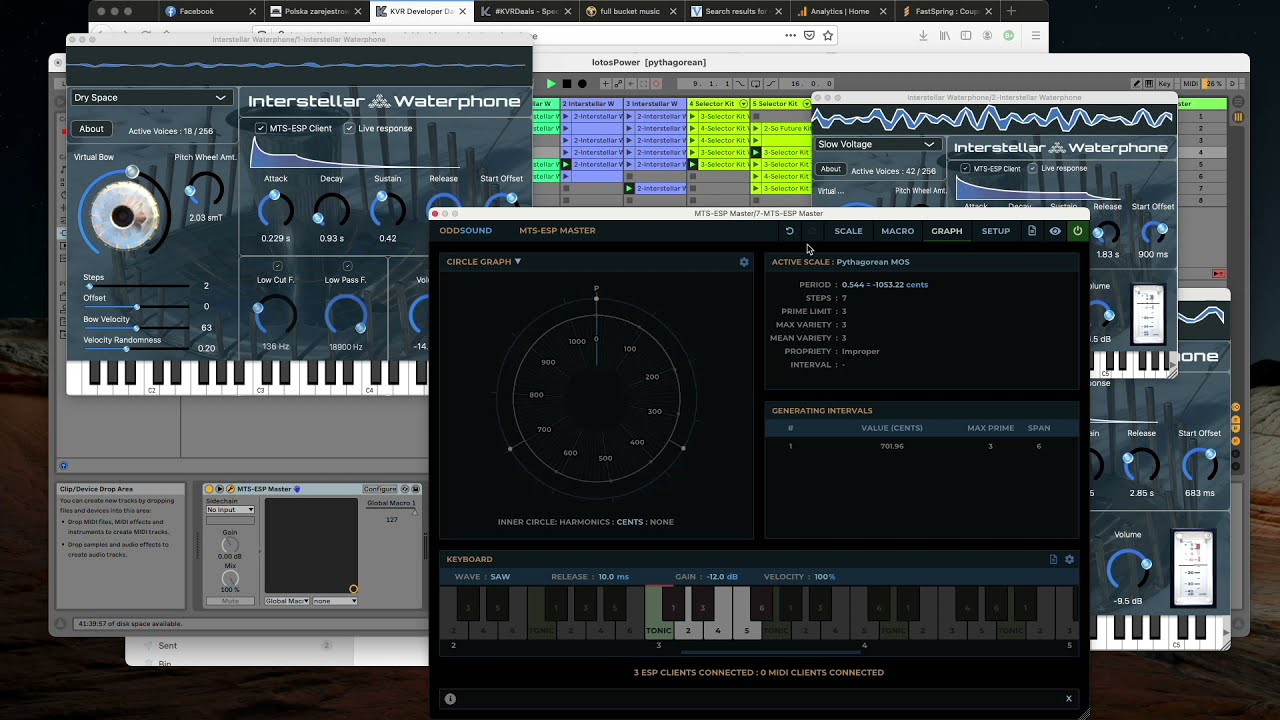Click the TONIC key on the MTS-ESP keyboard
Image resolution: width=1280 pixels, height=720 pixels.
point(659,613)
